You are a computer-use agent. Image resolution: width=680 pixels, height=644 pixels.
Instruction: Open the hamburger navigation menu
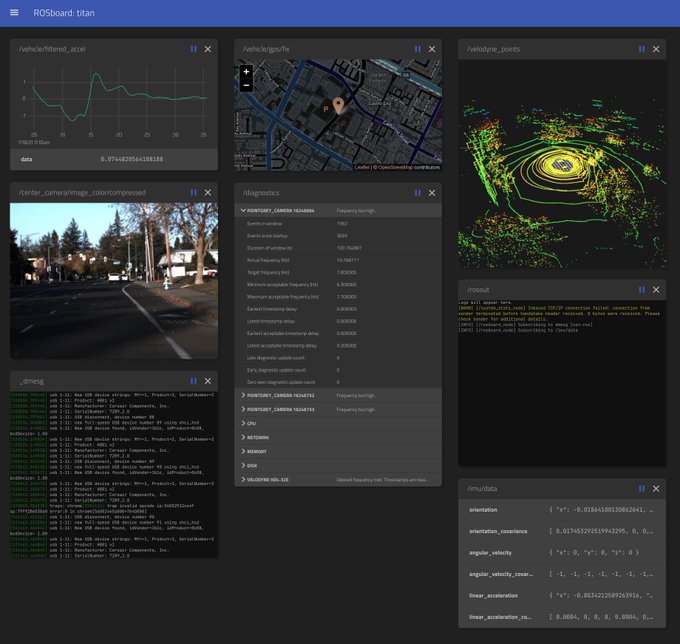pos(14,13)
